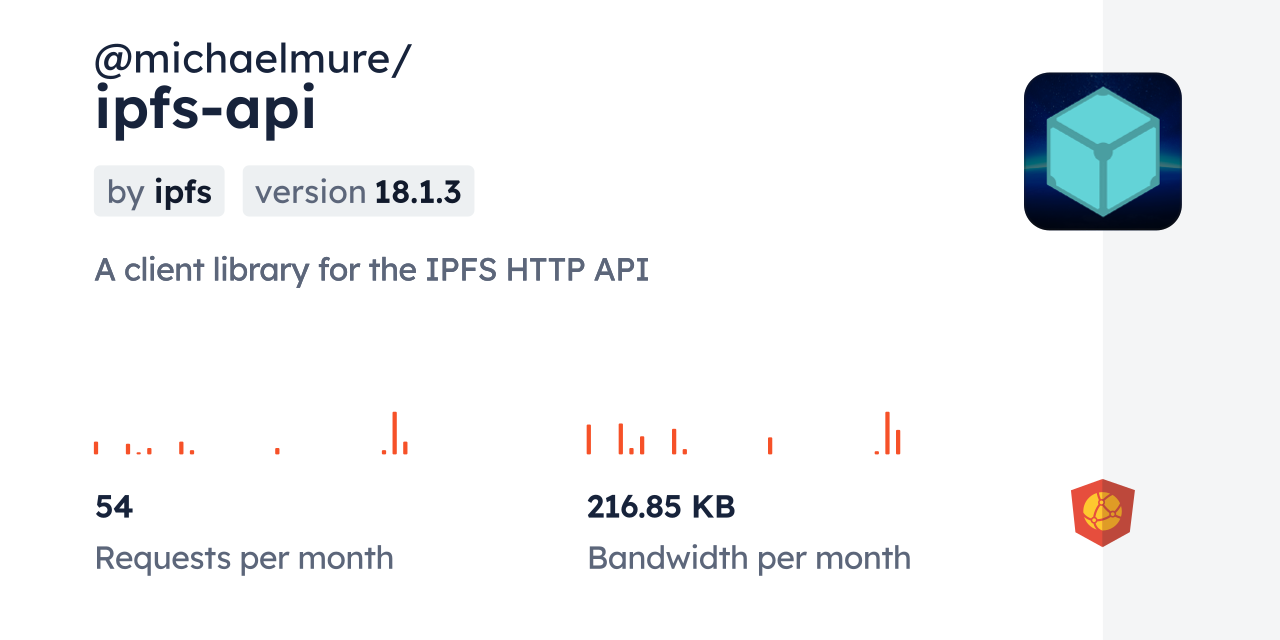Click first bar of the requests sparkline
The height and width of the screenshot is (640, 1280).
point(96,448)
